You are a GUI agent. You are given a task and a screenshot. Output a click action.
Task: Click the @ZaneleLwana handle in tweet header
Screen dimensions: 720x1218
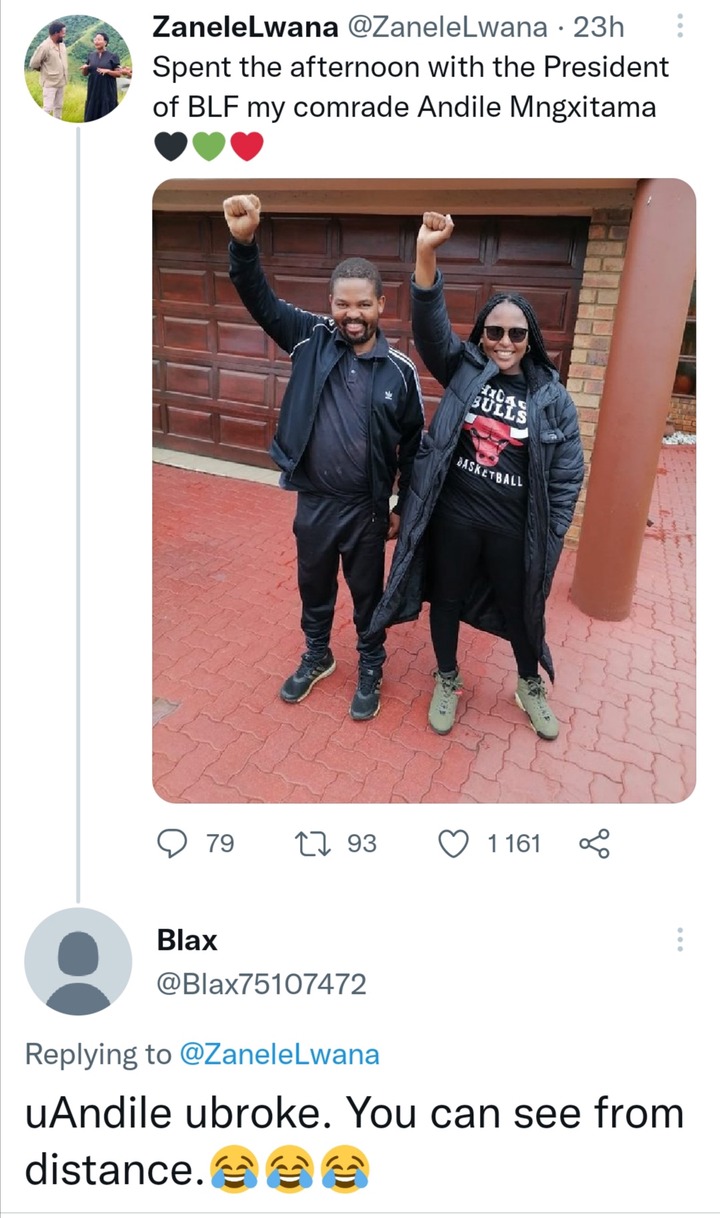click(x=446, y=28)
